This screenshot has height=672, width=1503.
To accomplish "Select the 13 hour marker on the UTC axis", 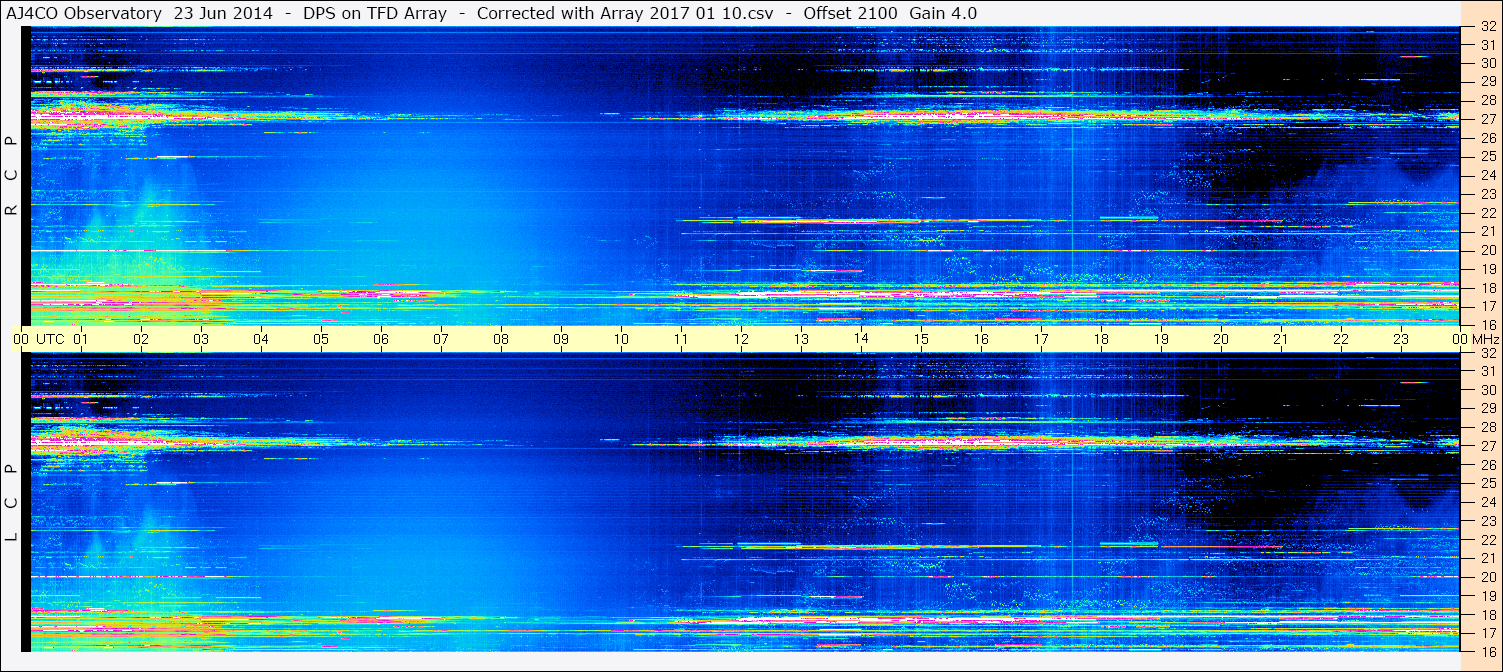I will tap(801, 339).
